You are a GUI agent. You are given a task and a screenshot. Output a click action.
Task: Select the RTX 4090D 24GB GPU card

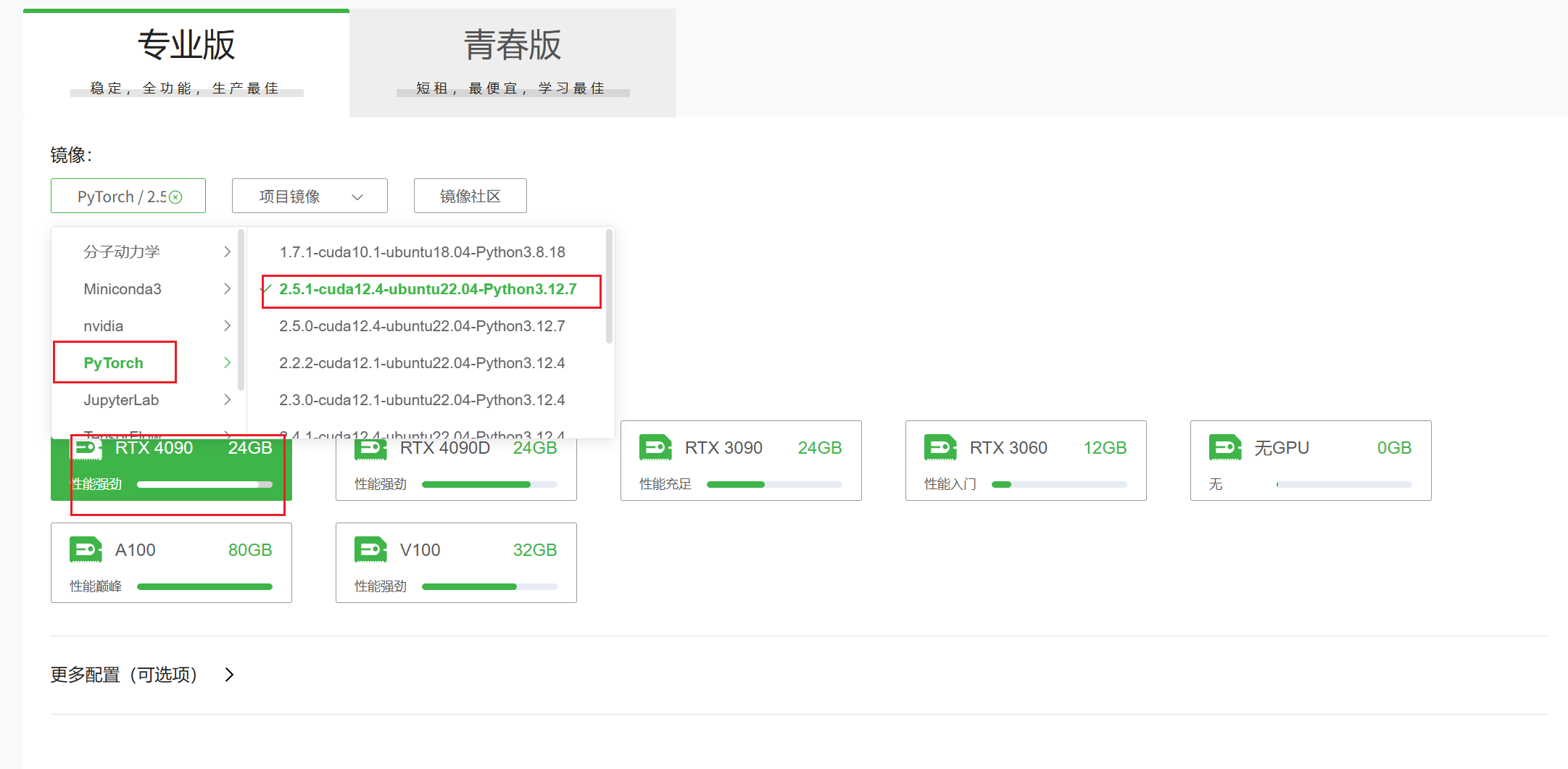tap(456, 469)
